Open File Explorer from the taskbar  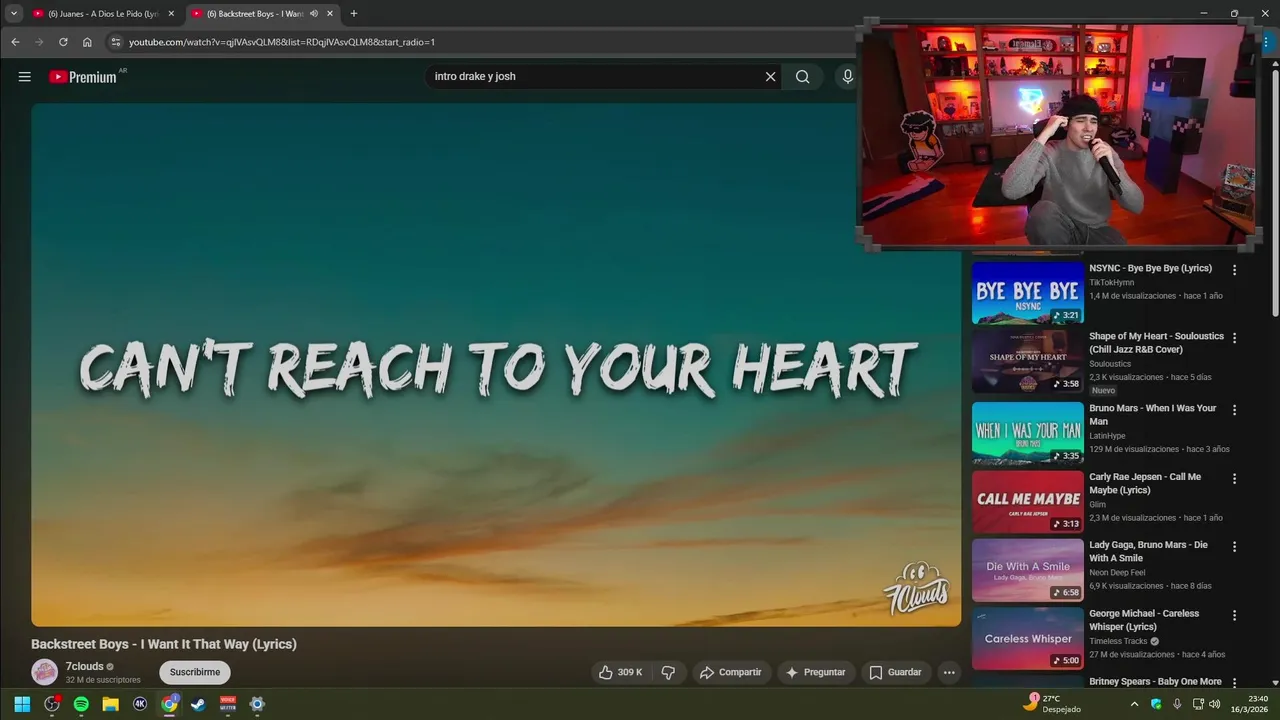click(x=111, y=704)
